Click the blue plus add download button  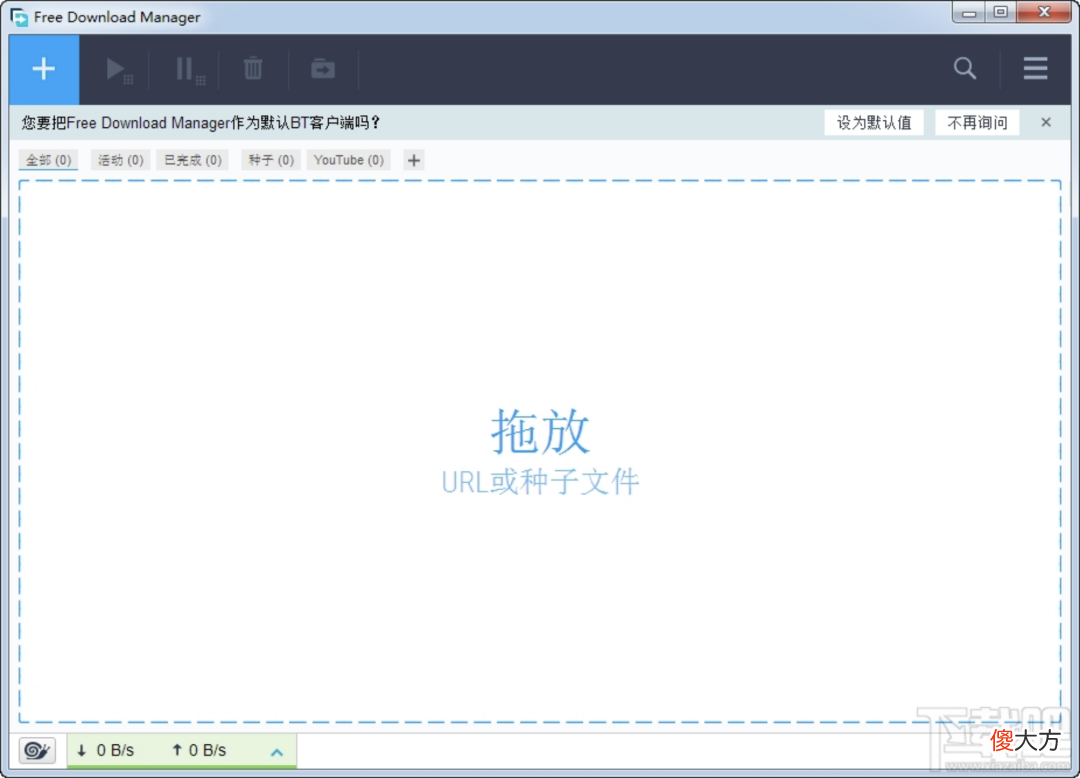click(x=44, y=69)
